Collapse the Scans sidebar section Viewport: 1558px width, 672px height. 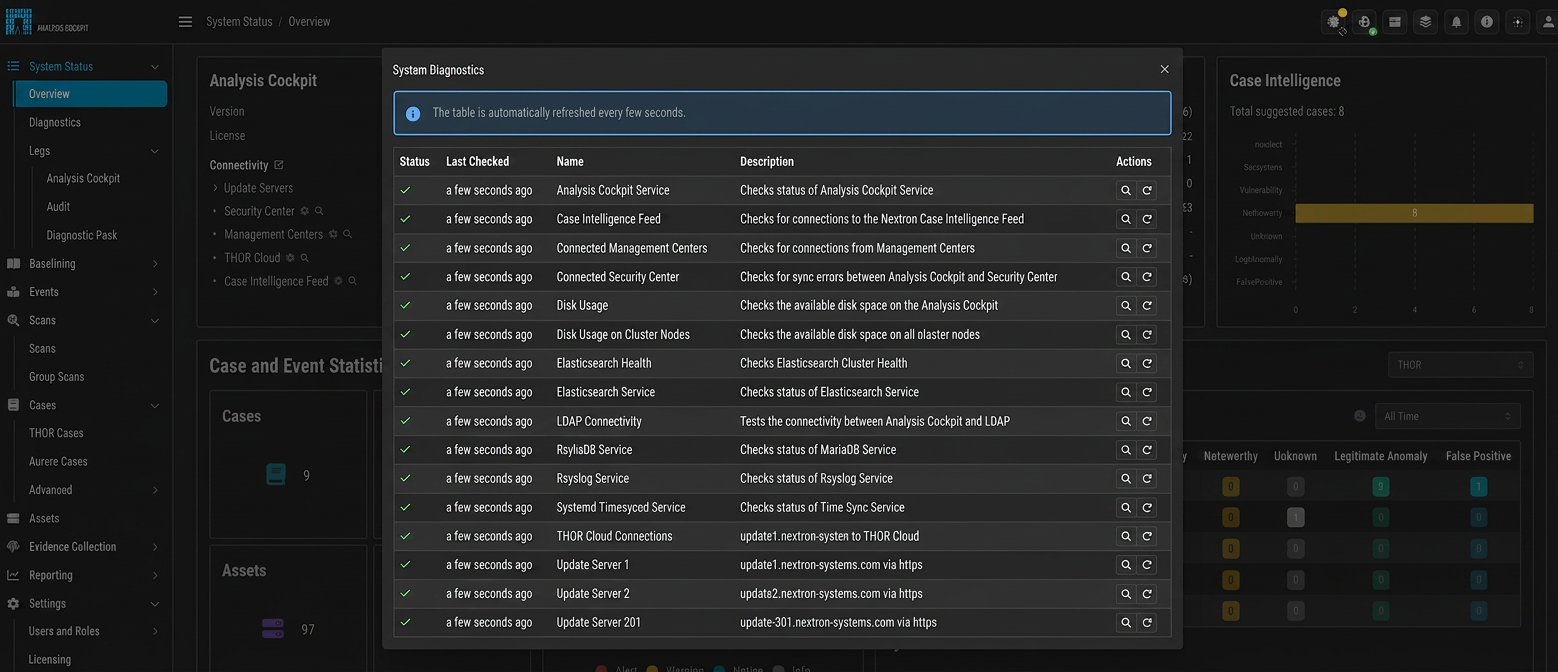(154, 321)
